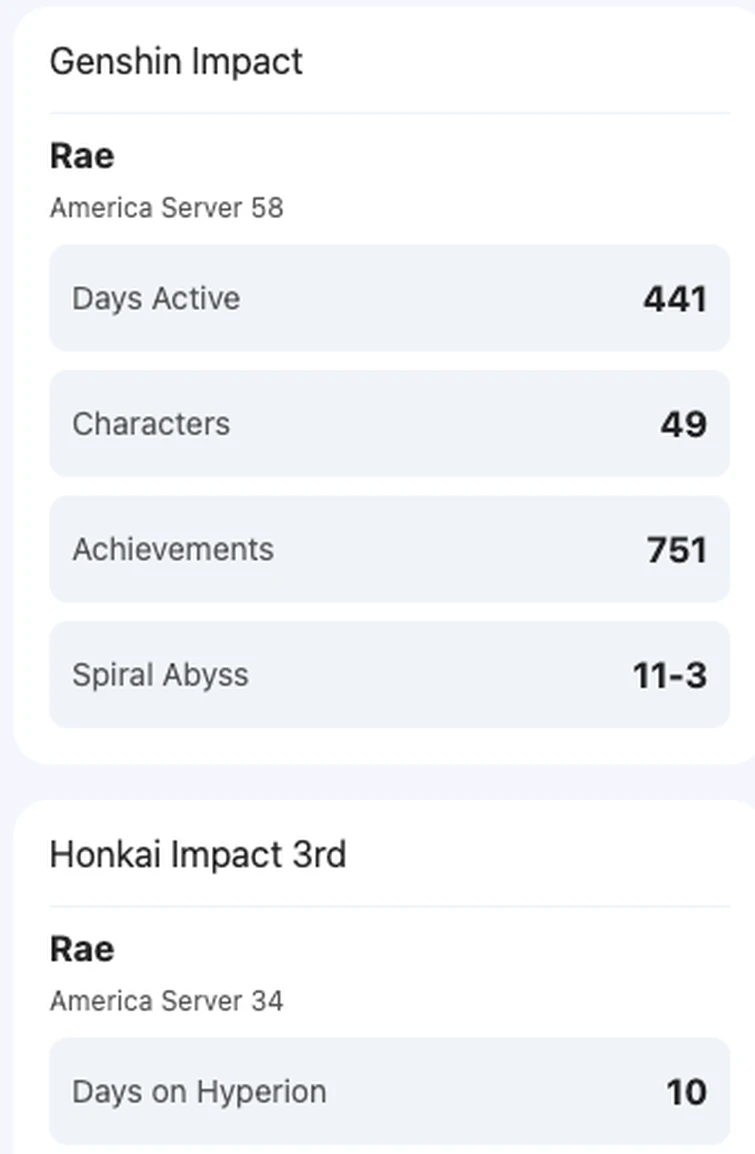This screenshot has height=1154, width=755.
Task: Click the divider line under Honkai Impact 3rd
Action: click(x=390, y=907)
